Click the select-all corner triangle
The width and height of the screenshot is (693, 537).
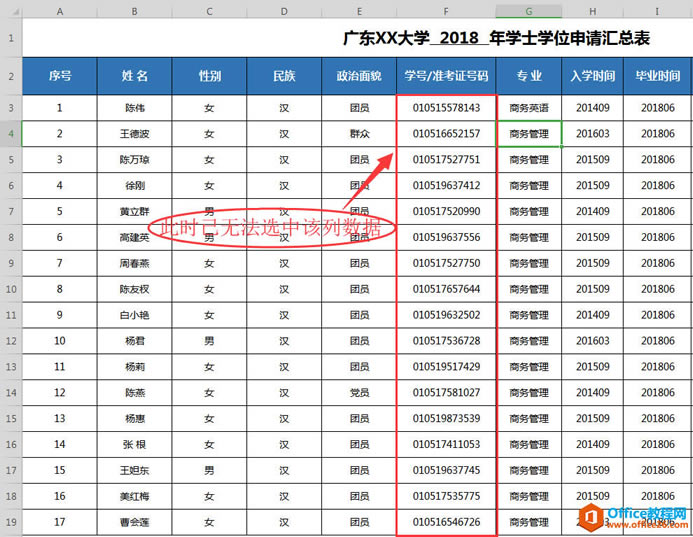pos(10,11)
